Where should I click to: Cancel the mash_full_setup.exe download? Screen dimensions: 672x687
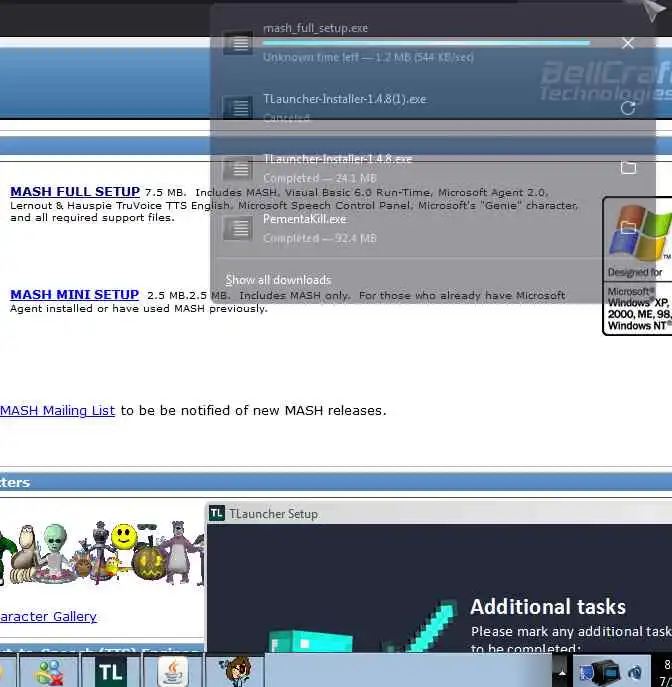[628, 43]
